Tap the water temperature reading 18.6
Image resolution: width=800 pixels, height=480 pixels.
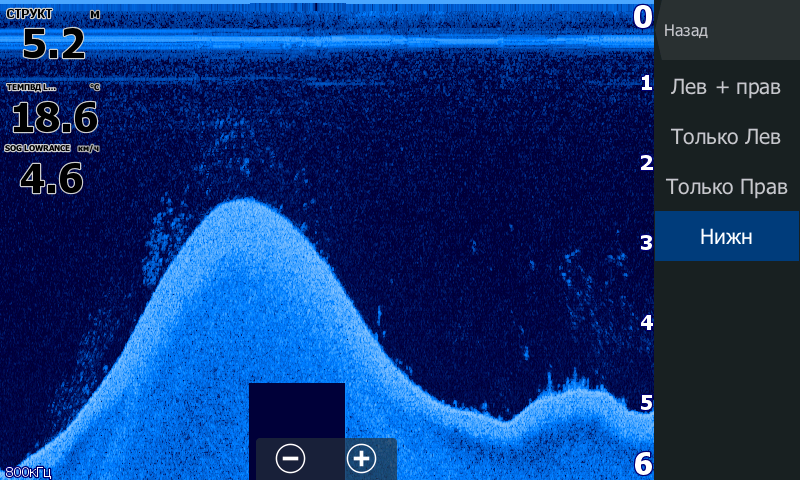(54, 119)
